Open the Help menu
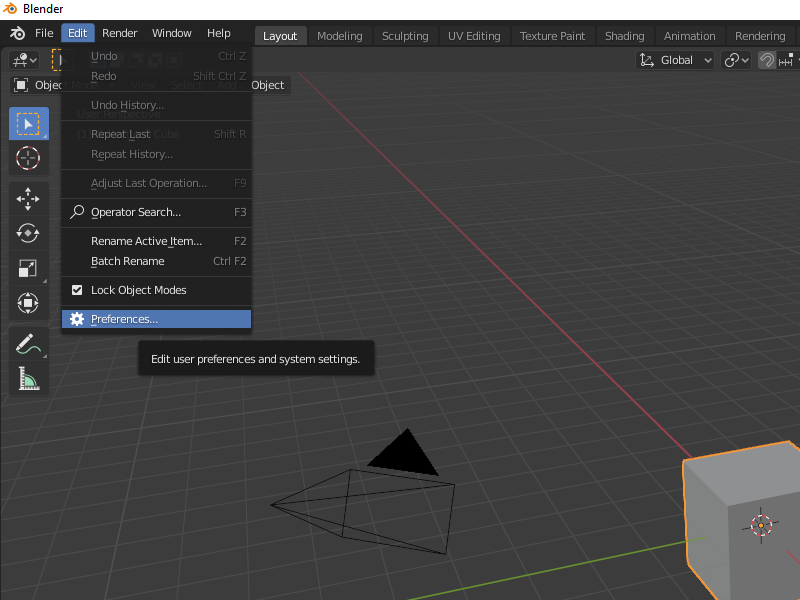 pos(218,33)
